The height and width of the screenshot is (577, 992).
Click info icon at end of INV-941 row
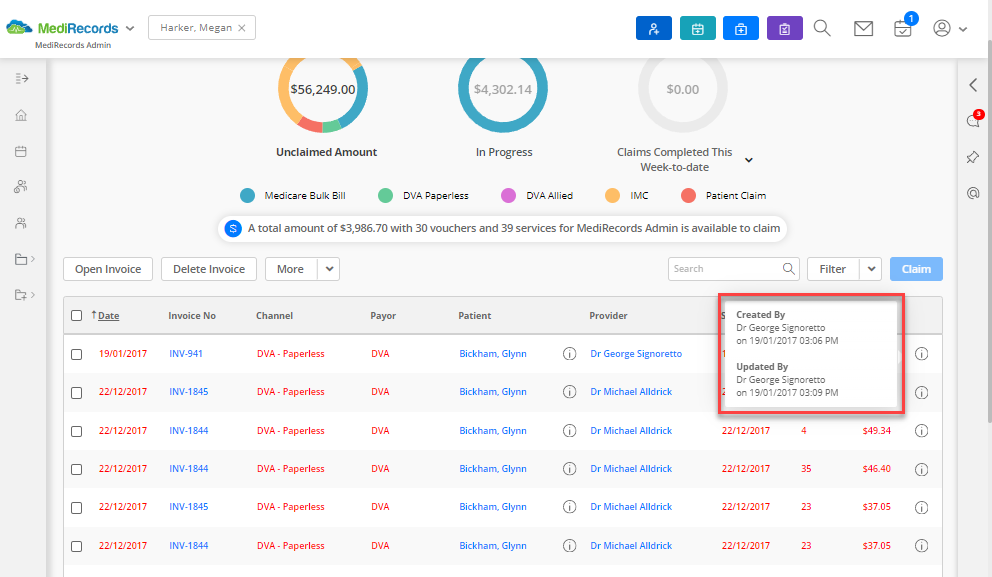(922, 354)
